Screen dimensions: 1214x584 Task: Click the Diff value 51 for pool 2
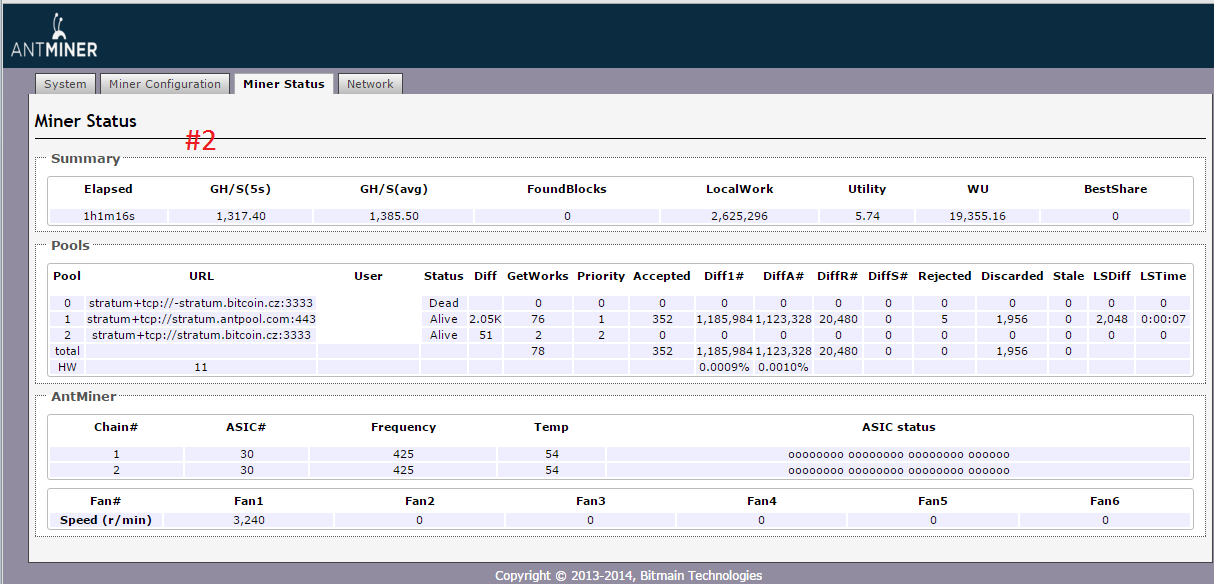pyautogui.click(x=485, y=335)
